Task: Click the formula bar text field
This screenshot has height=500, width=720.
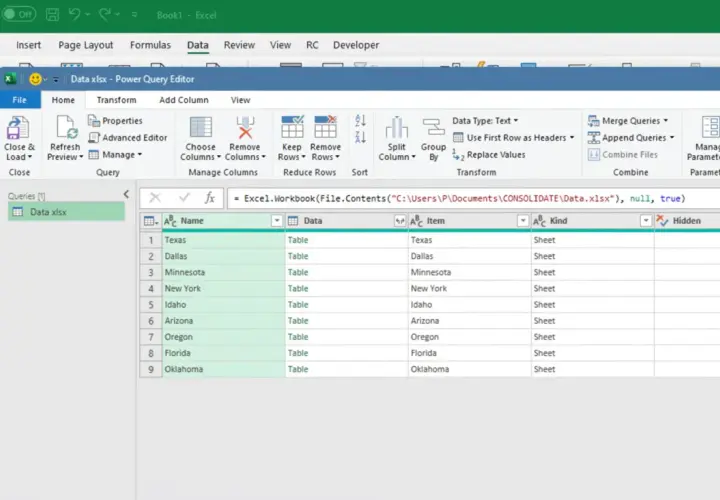Action: [x=473, y=198]
